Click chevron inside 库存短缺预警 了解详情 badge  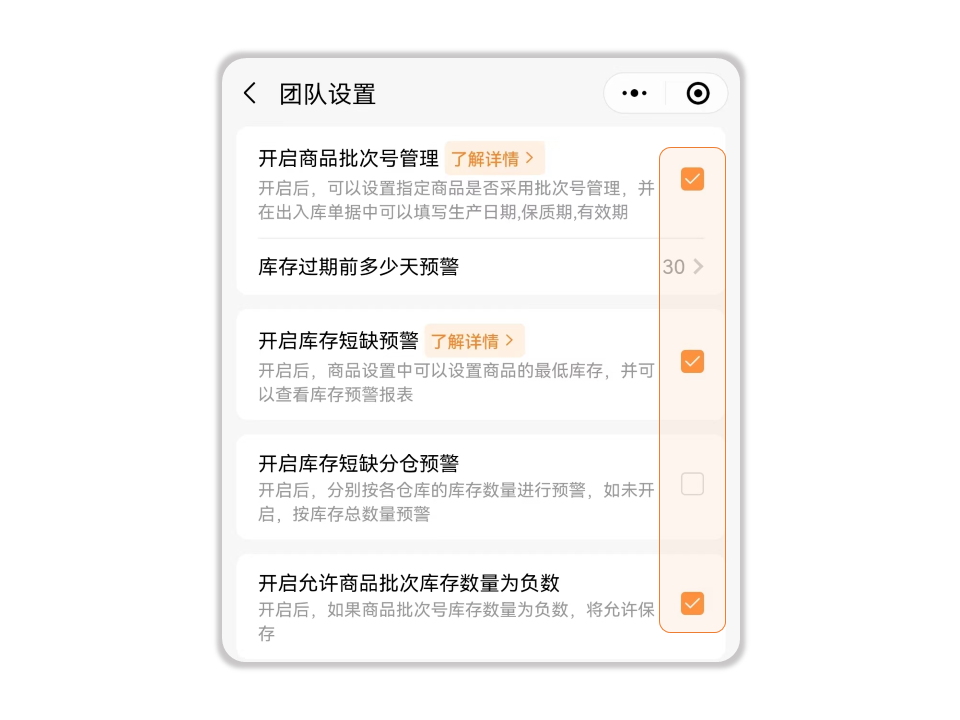(x=509, y=340)
